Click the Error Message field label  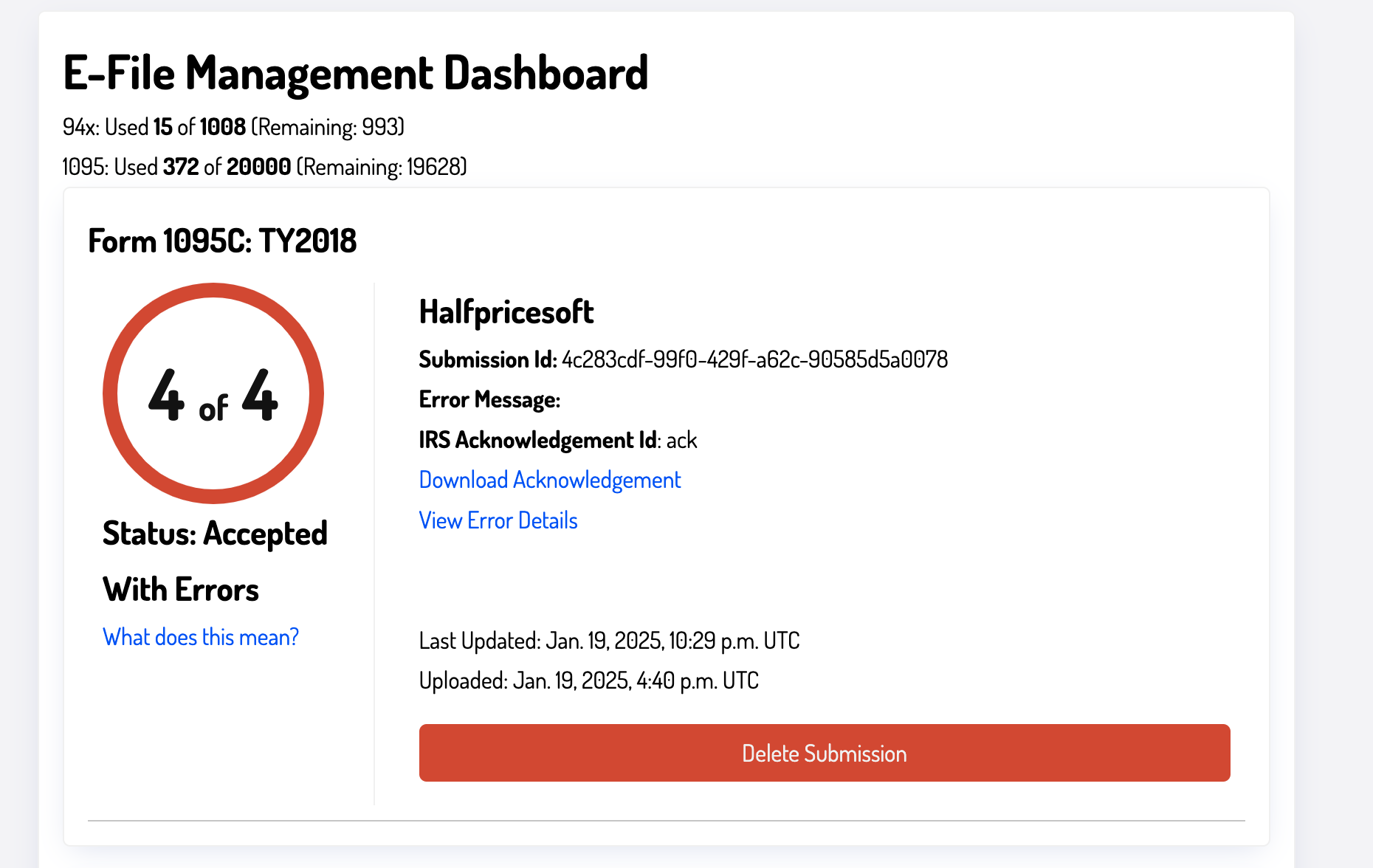coord(489,399)
